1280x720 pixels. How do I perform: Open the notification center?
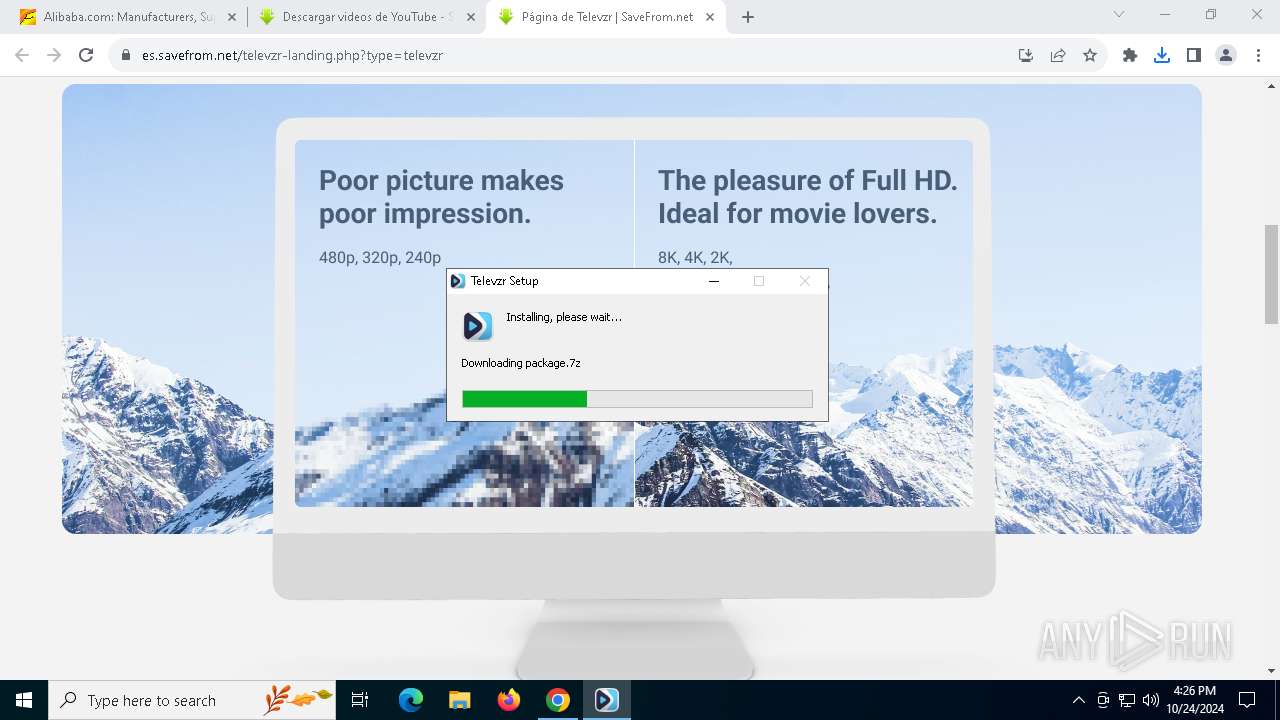click(1247, 700)
